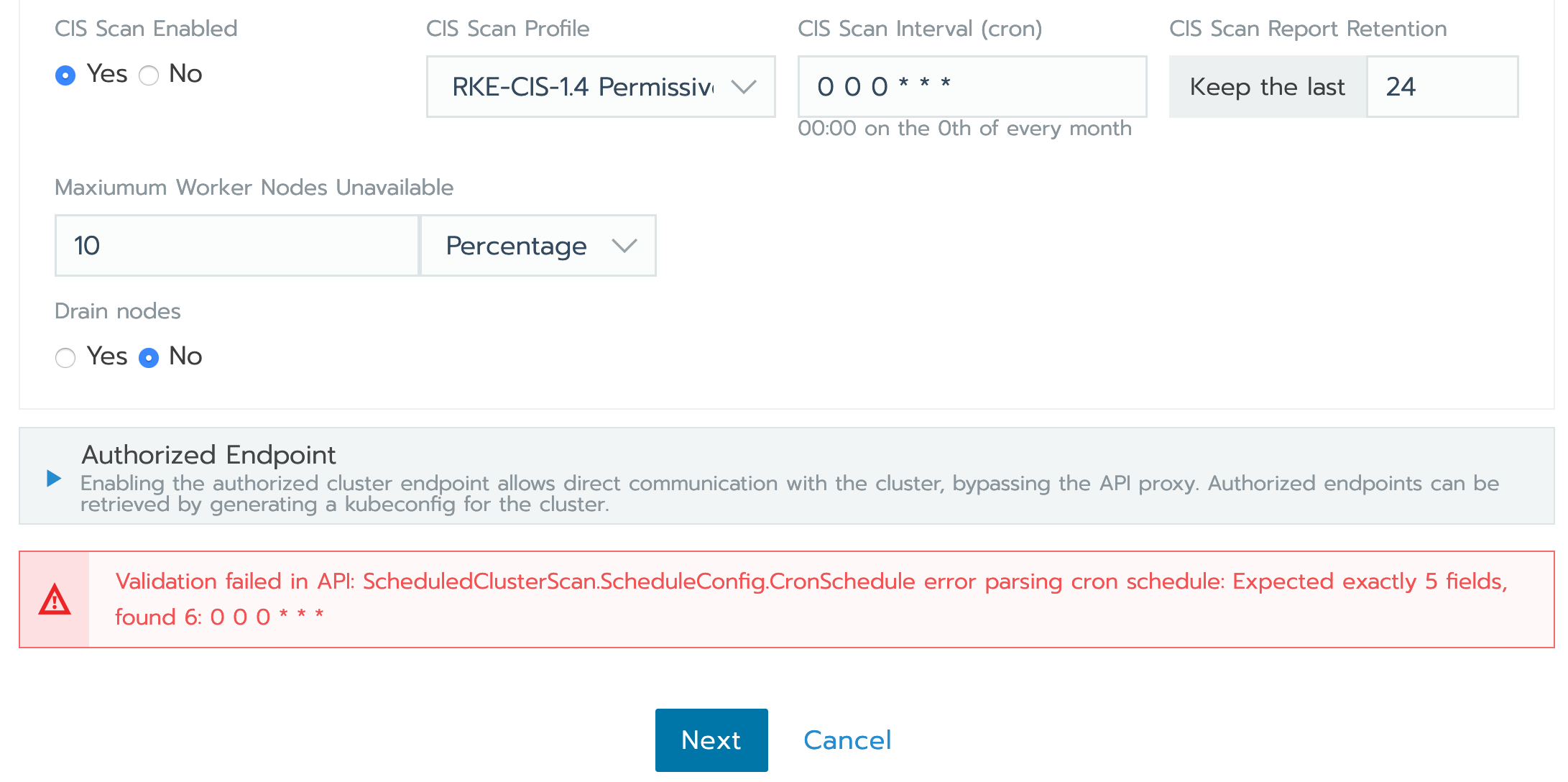Open the CIS Scan Profile dropdown

[601, 86]
